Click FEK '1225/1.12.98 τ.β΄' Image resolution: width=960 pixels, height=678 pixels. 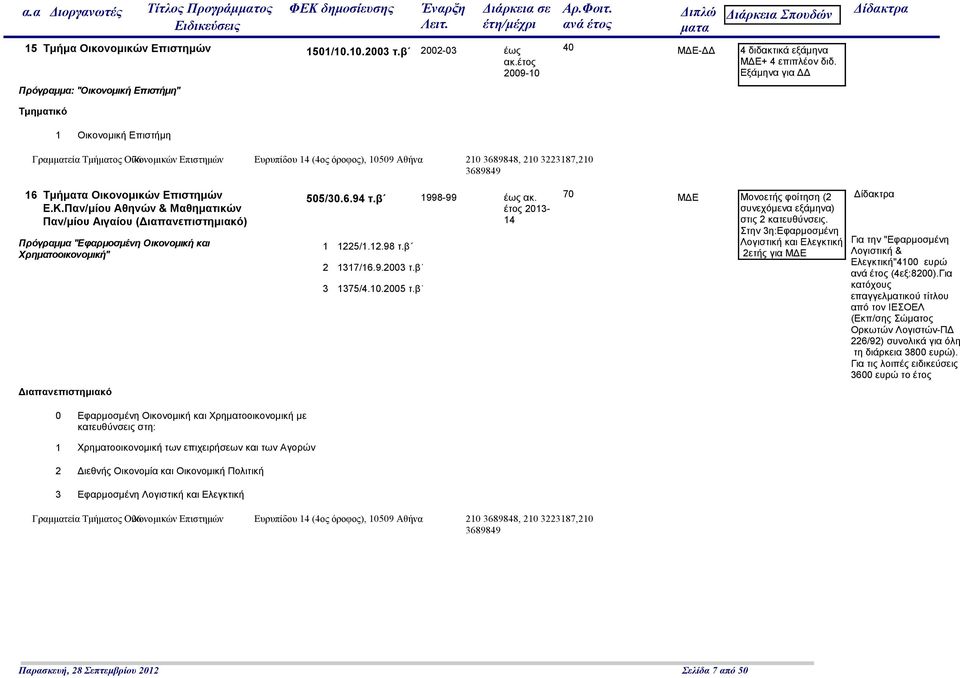point(368,247)
